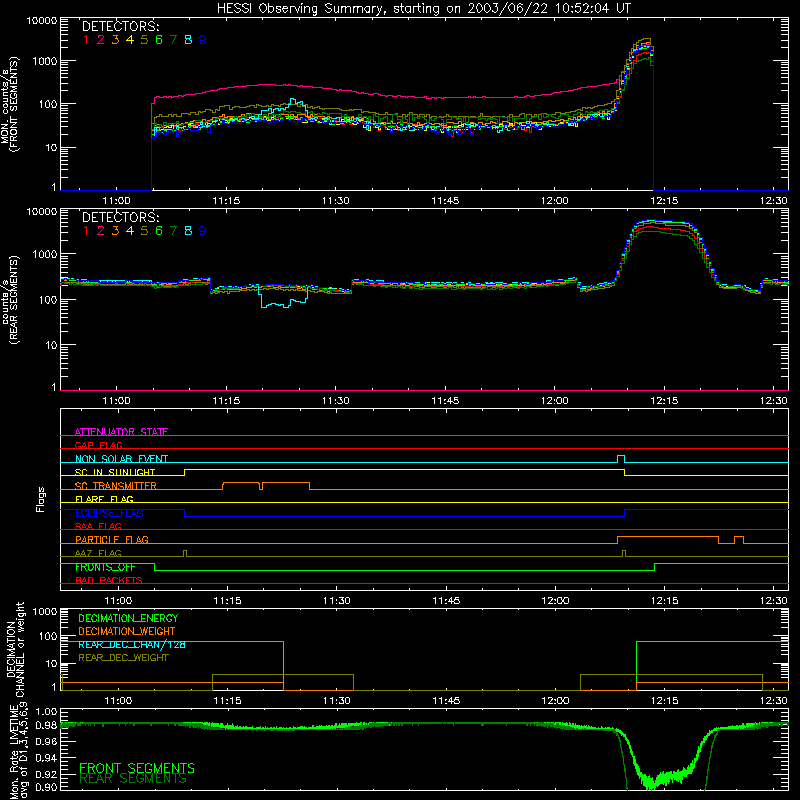Click the 12:00 tick label under rear segments plot
This screenshot has width=800, height=800.
coord(555,401)
